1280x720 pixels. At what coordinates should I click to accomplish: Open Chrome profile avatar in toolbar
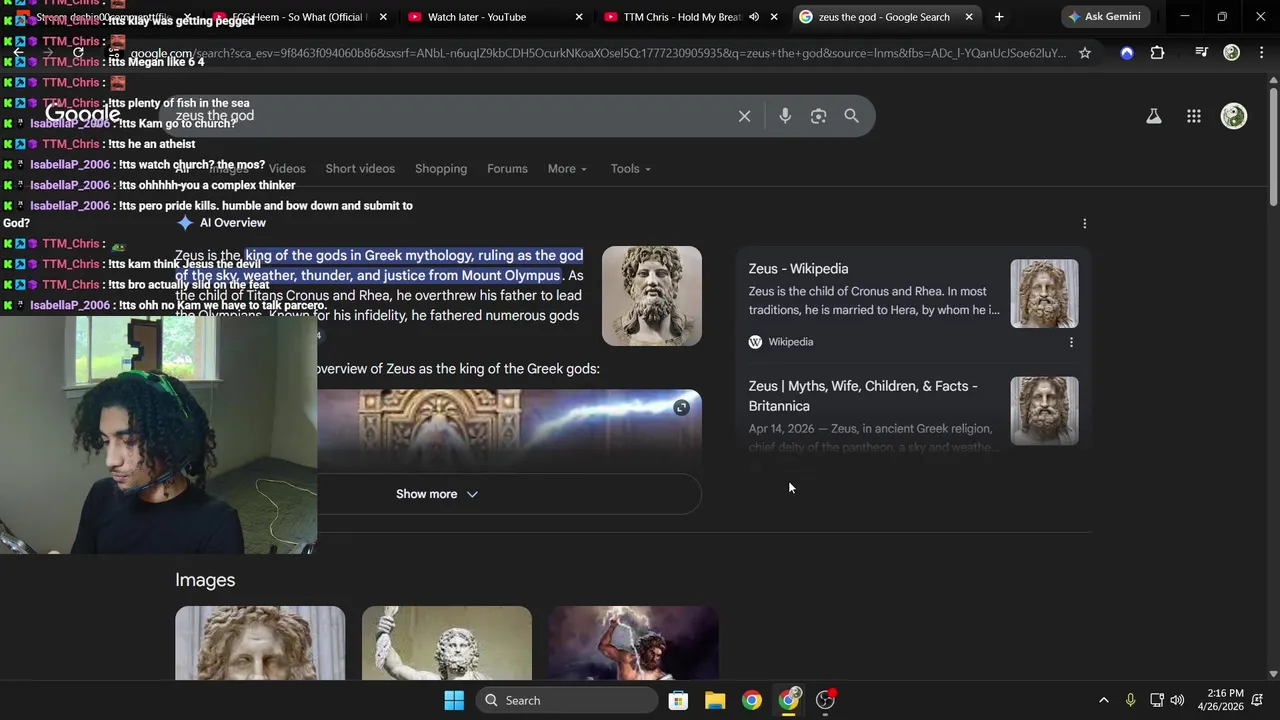[x=1232, y=53]
